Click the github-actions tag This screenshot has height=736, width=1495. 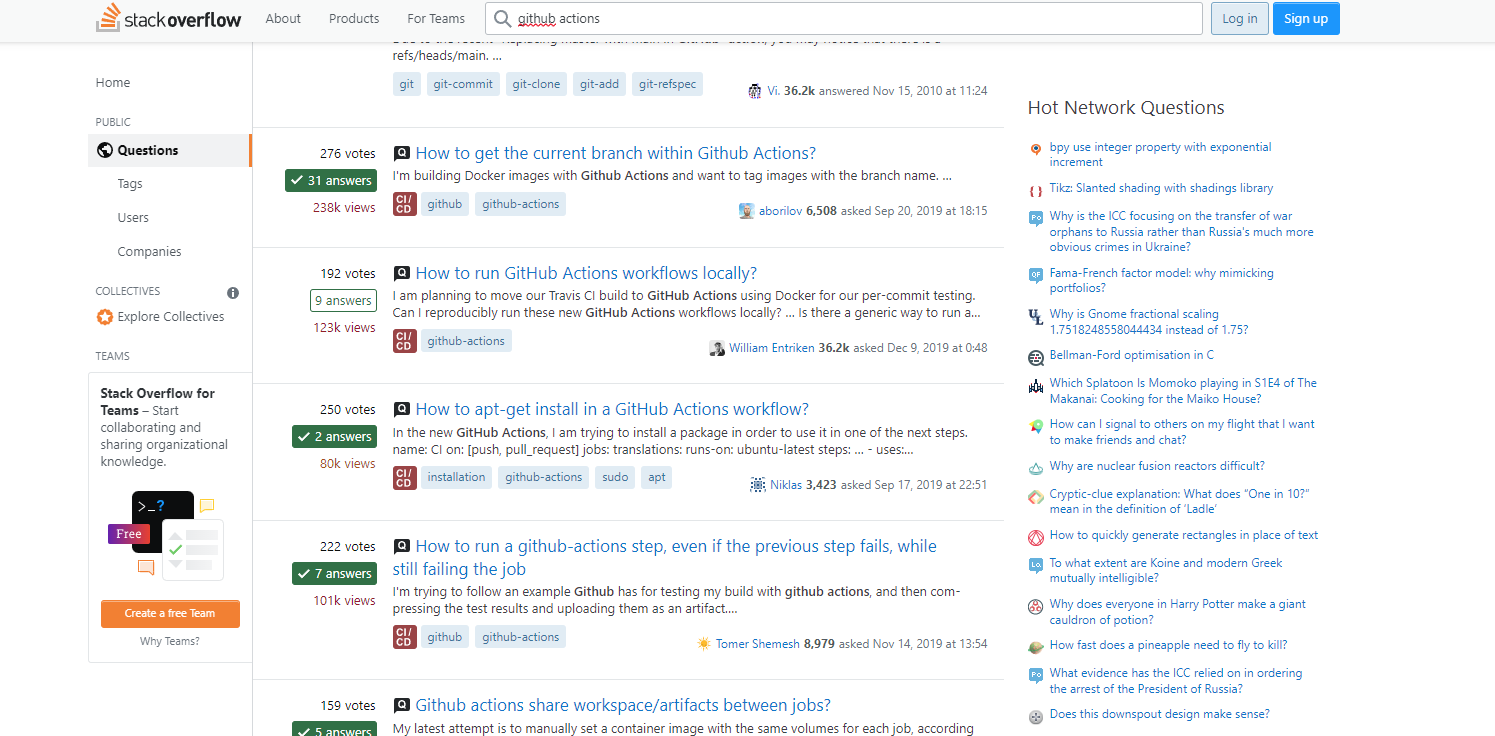tap(520, 203)
